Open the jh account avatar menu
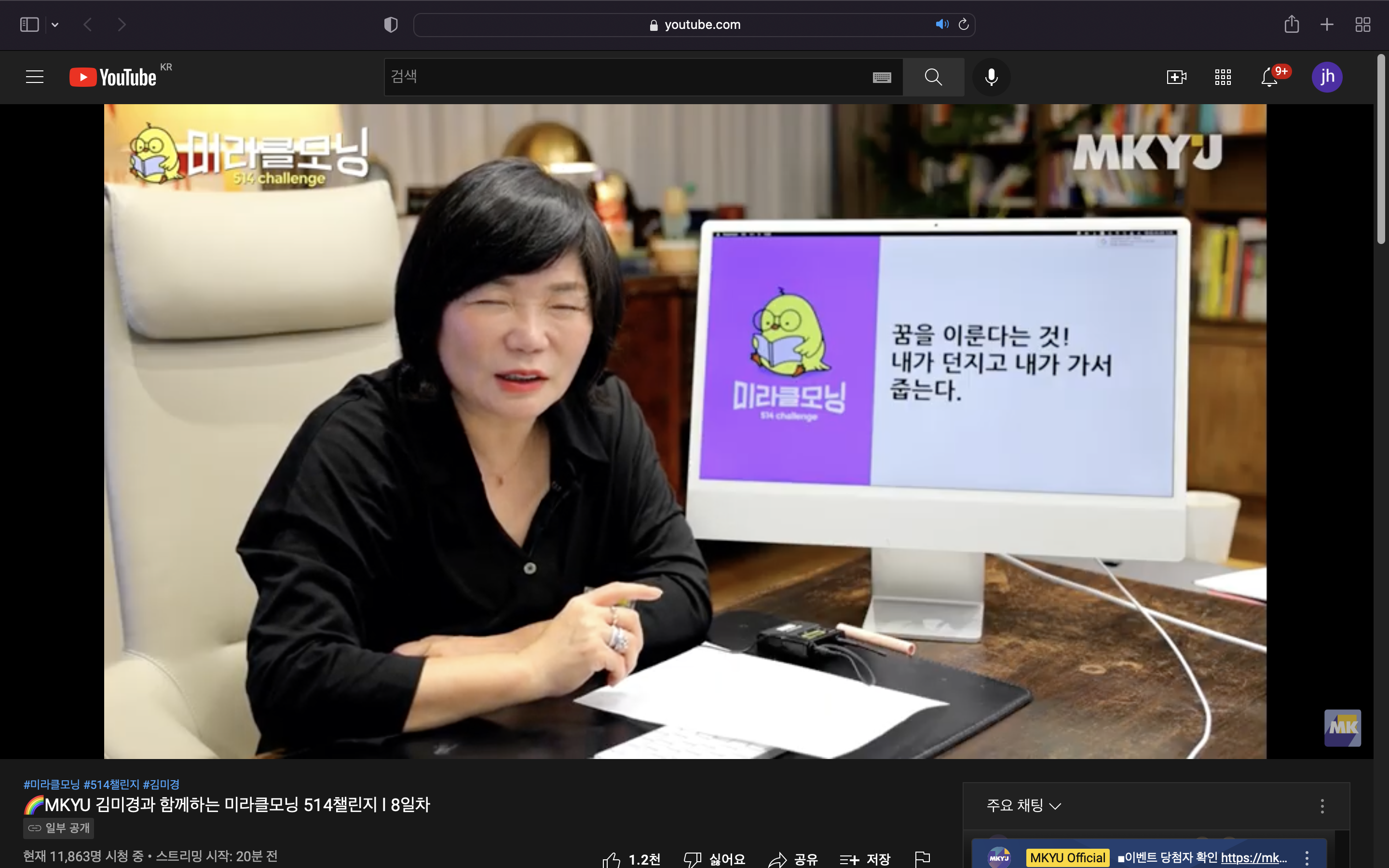Viewport: 1389px width, 868px height. (1326, 77)
